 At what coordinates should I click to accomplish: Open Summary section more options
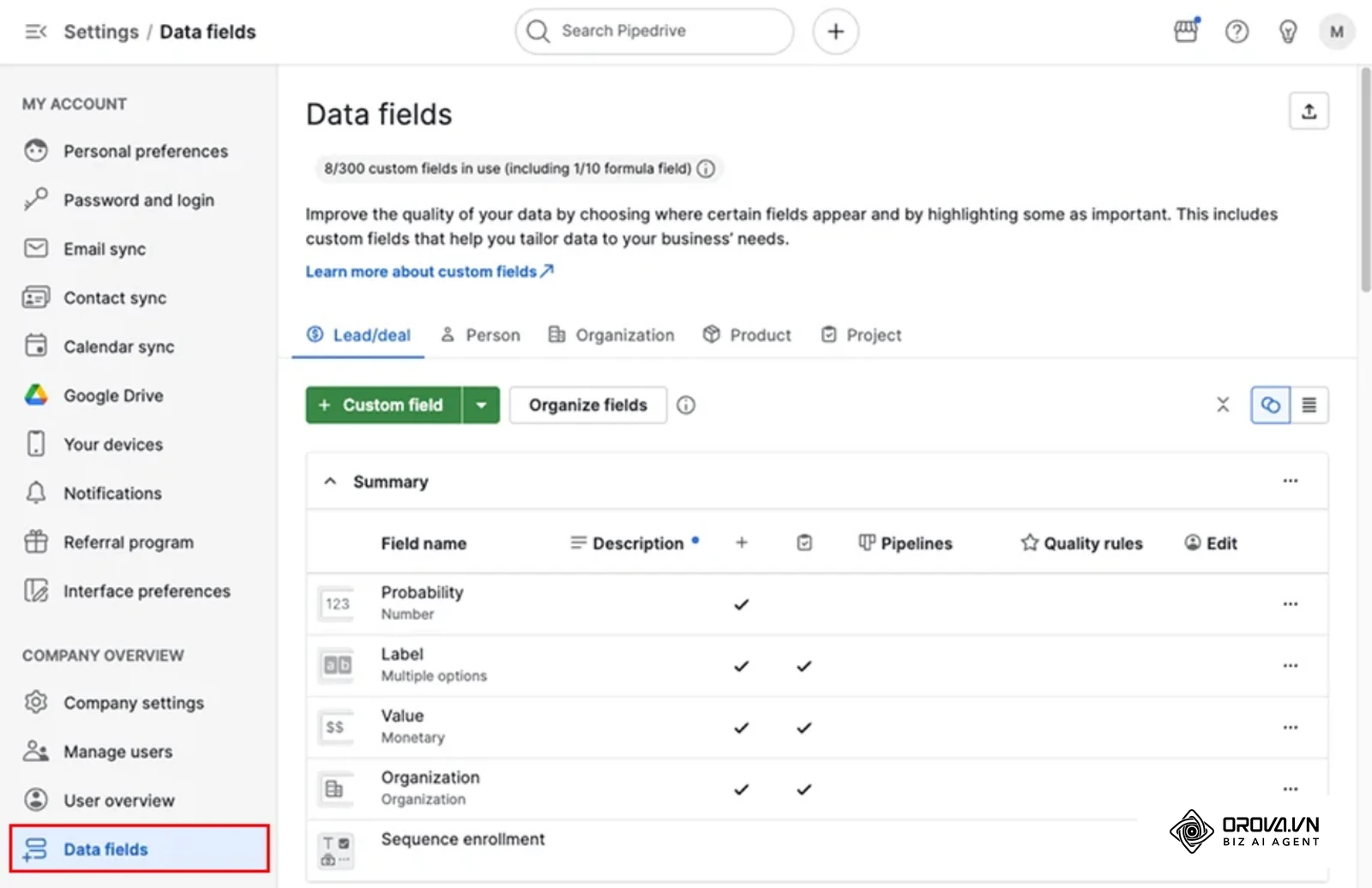tap(1290, 482)
